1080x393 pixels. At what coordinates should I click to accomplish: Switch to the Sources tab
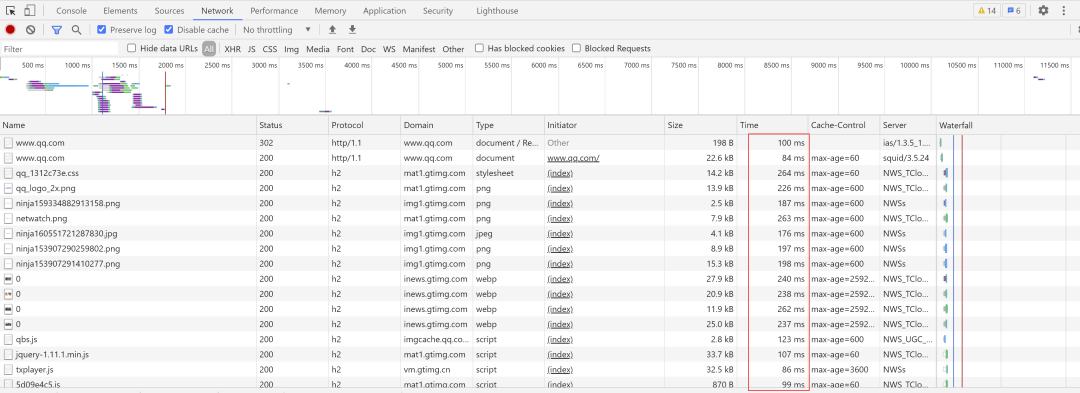coord(169,11)
